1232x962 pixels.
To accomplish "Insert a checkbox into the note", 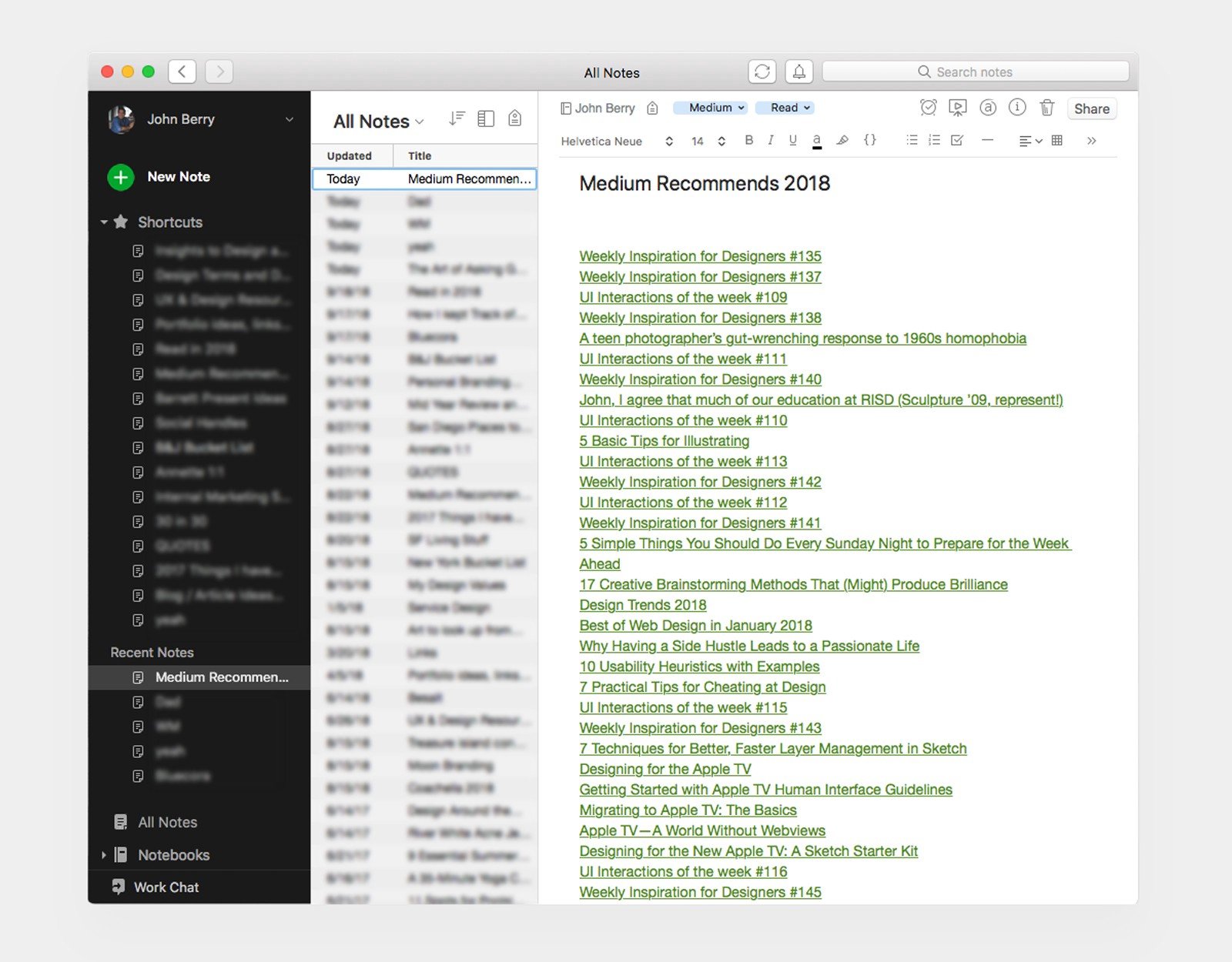I will [x=957, y=141].
